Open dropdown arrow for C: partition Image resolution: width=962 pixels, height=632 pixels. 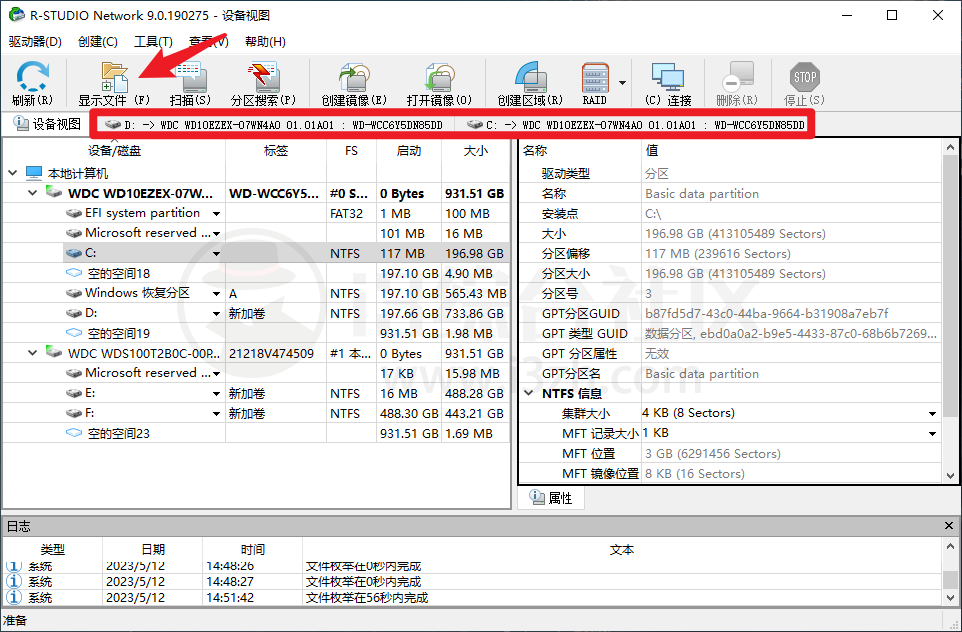(217, 253)
